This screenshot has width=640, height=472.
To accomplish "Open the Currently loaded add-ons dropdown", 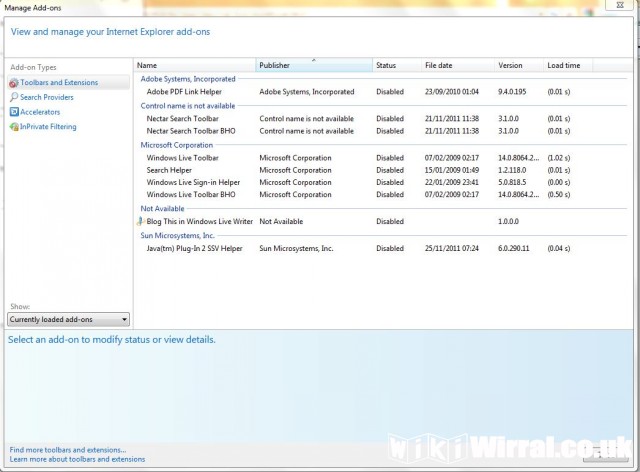I will 68,319.
